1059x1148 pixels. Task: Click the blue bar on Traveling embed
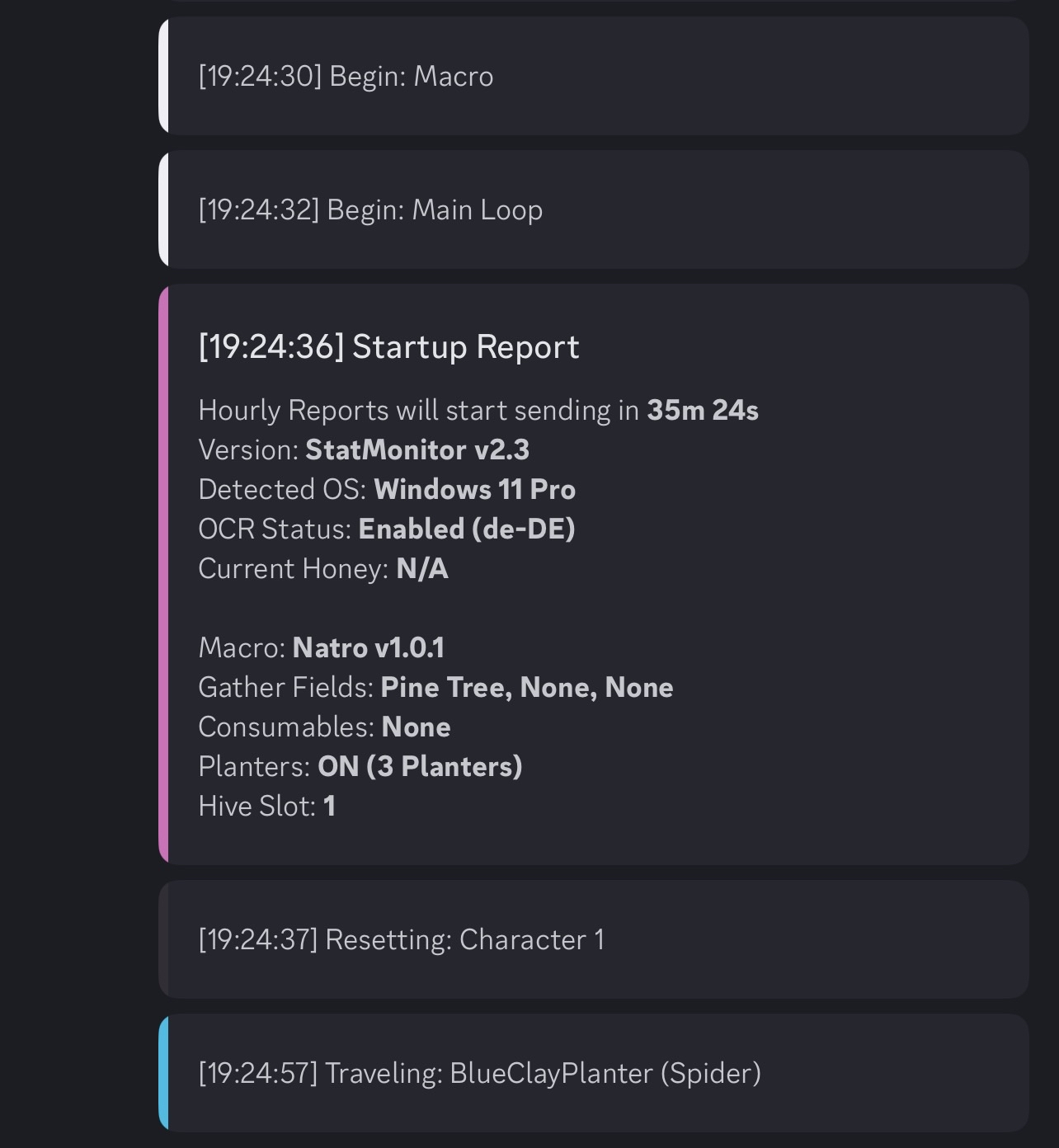163,1073
